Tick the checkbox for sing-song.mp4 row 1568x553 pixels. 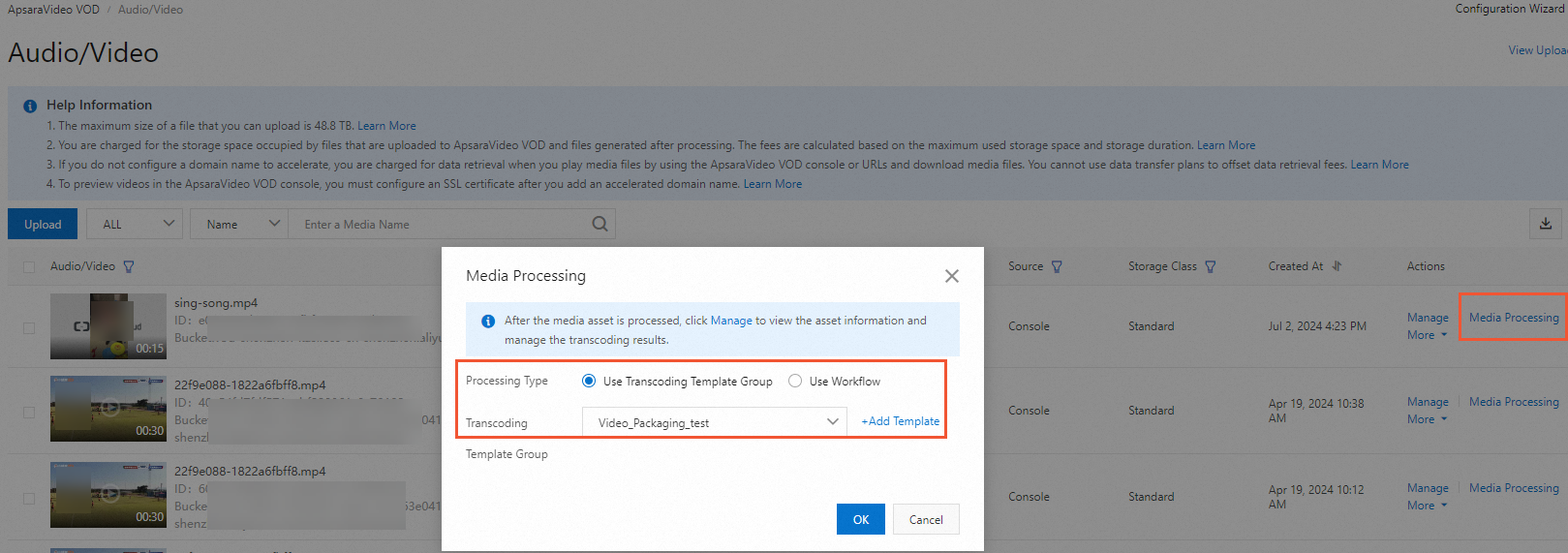(x=29, y=327)
